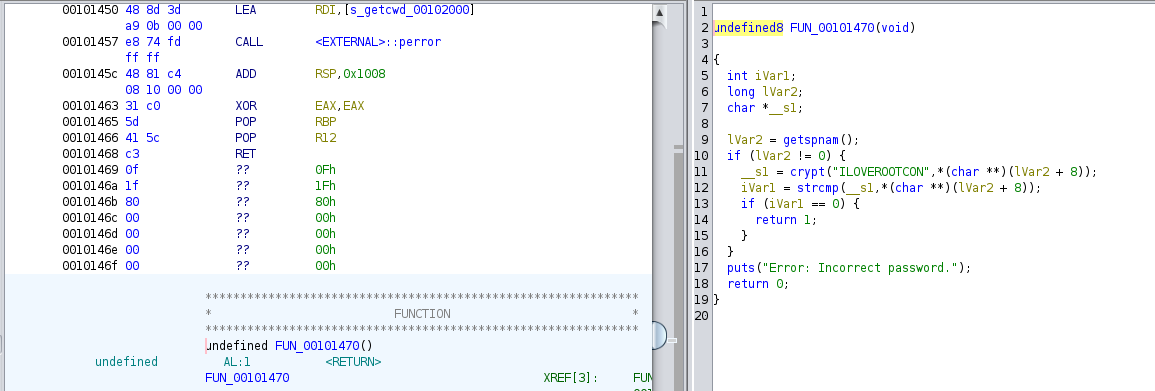Viewport: 1155px width, 391px height.
Task: Click FUN_00101470 name in decompiler signature
Action: click(832, 28)
